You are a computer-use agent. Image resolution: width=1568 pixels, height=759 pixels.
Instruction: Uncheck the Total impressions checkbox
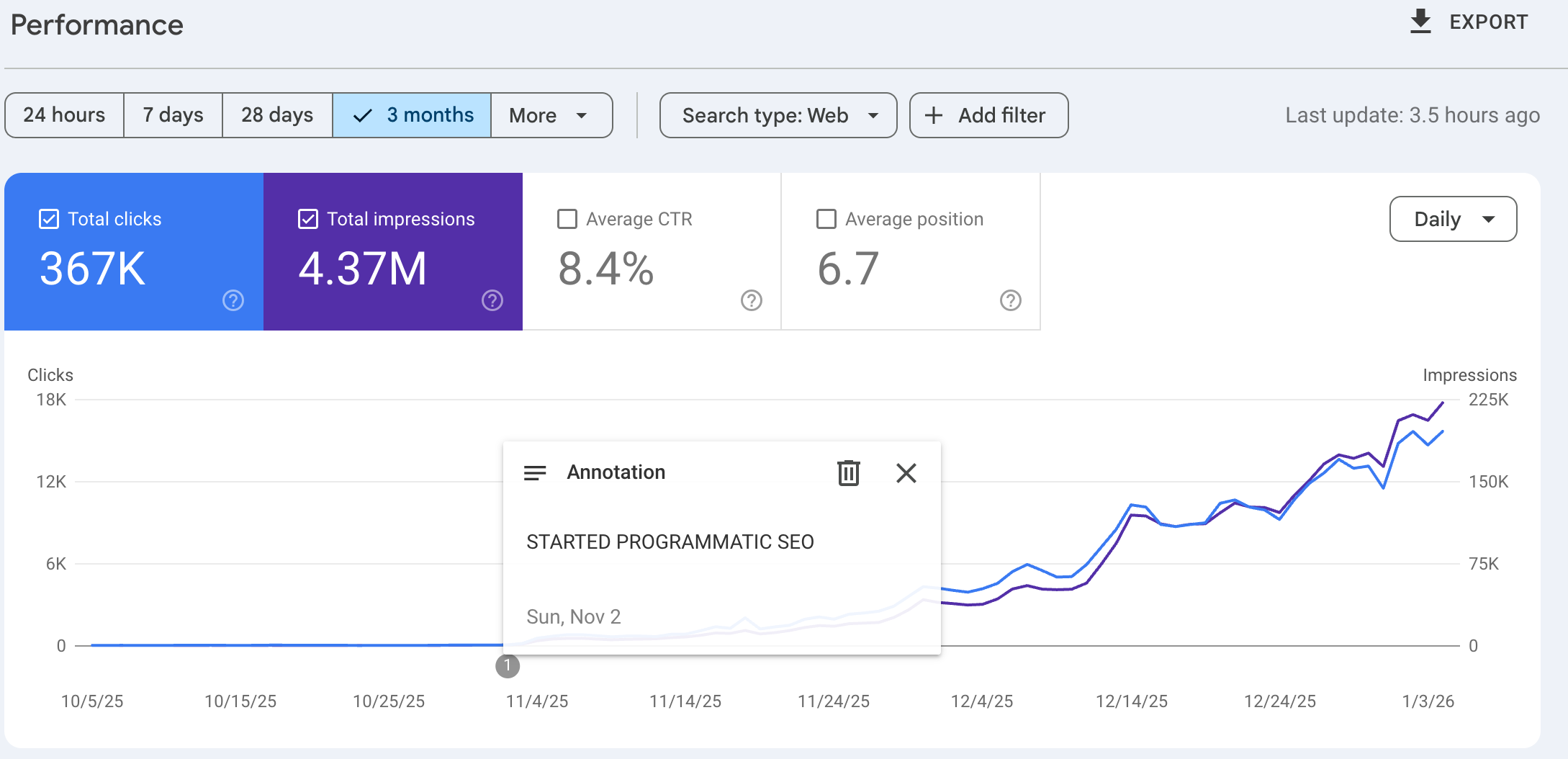pyautogui.click(x=308, y=219)
